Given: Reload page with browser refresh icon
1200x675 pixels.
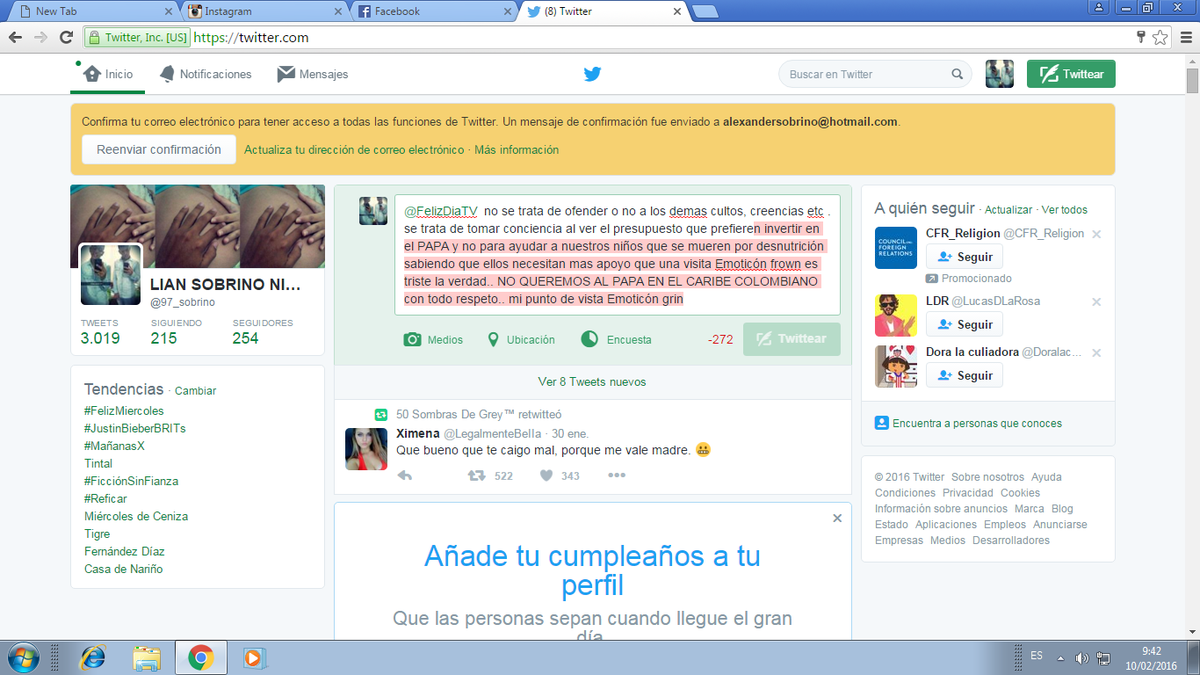Looking at the screenshot, I should (x=66, y=37).
